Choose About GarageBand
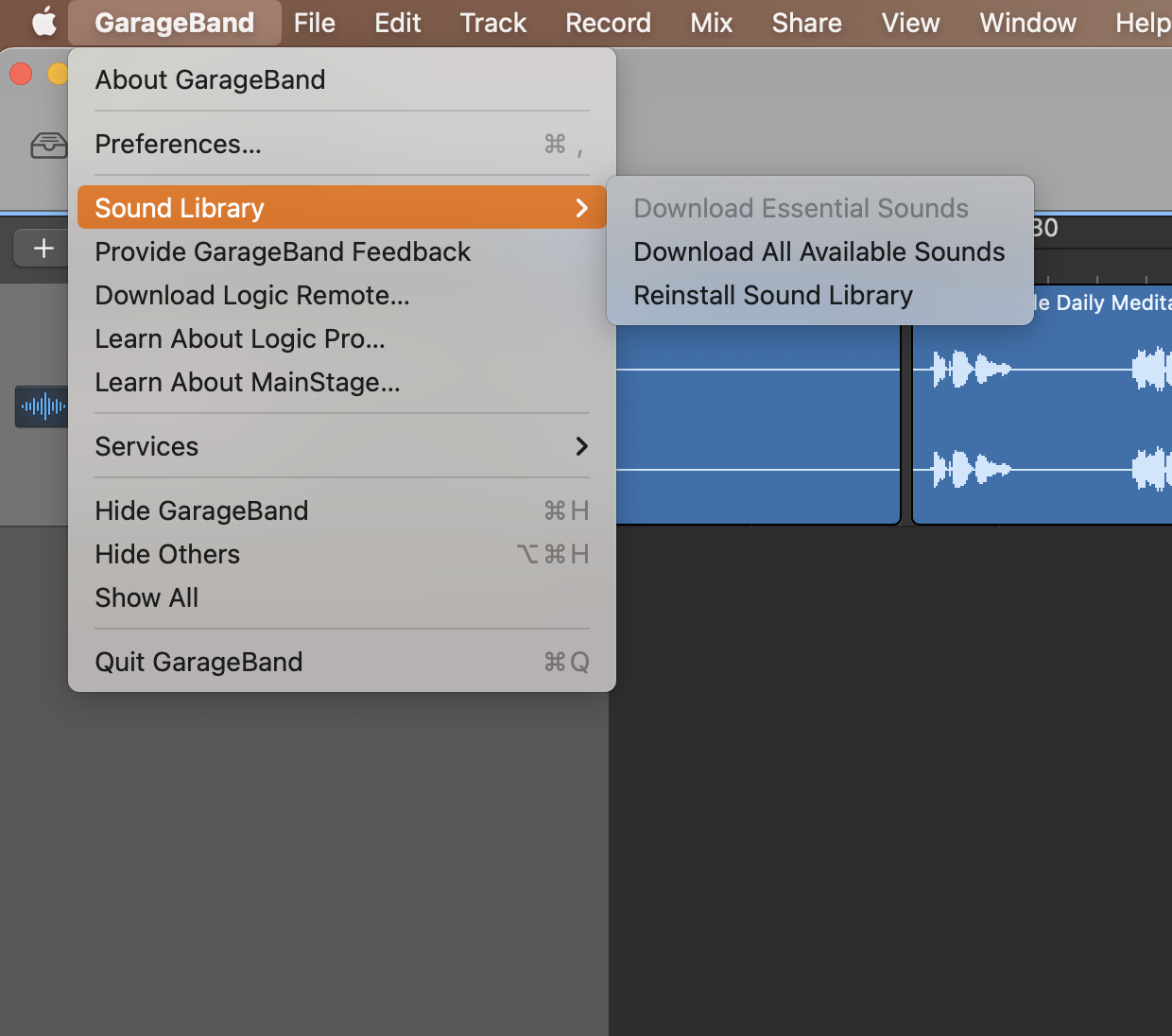1172x1036 pixels. [x=342, y=79]
